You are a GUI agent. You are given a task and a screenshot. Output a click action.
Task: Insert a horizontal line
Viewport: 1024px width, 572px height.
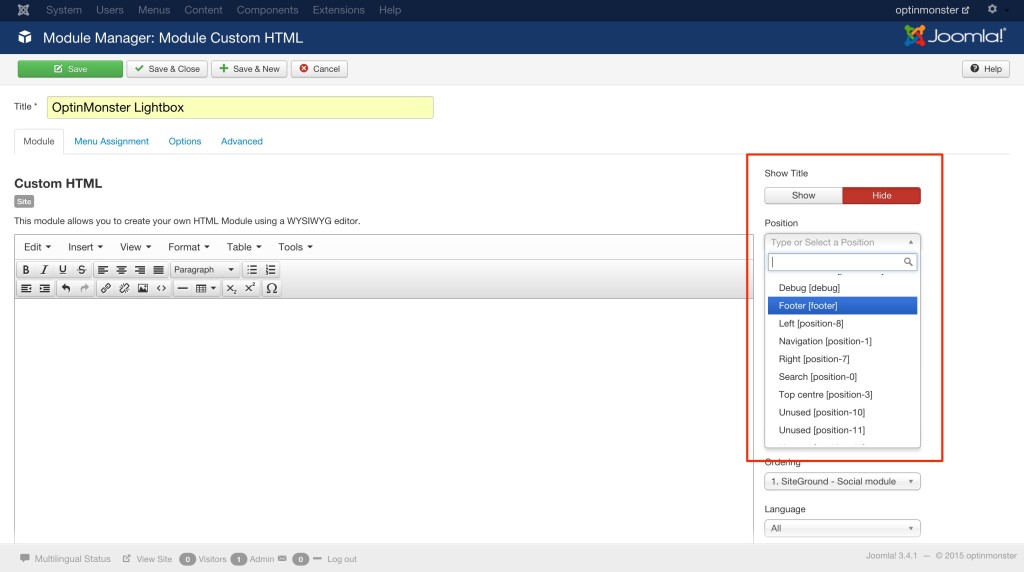pos(183,288)
